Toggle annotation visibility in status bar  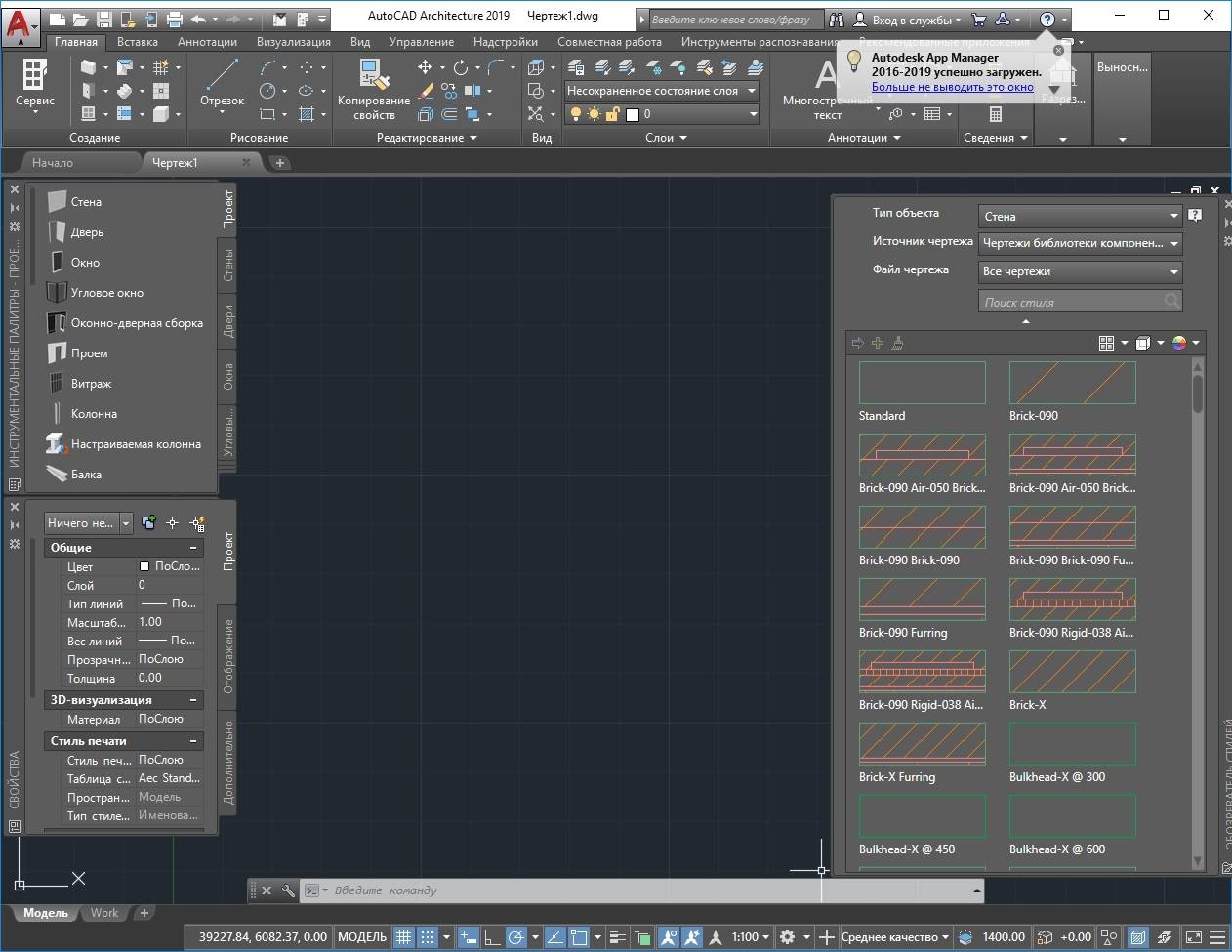coord(669,937)
